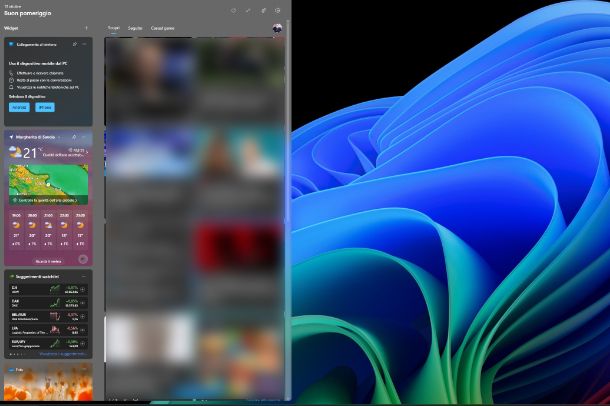This screenshot has width=610, height=406.
Task: Choose the Android device button
Action: coord(19,107)
